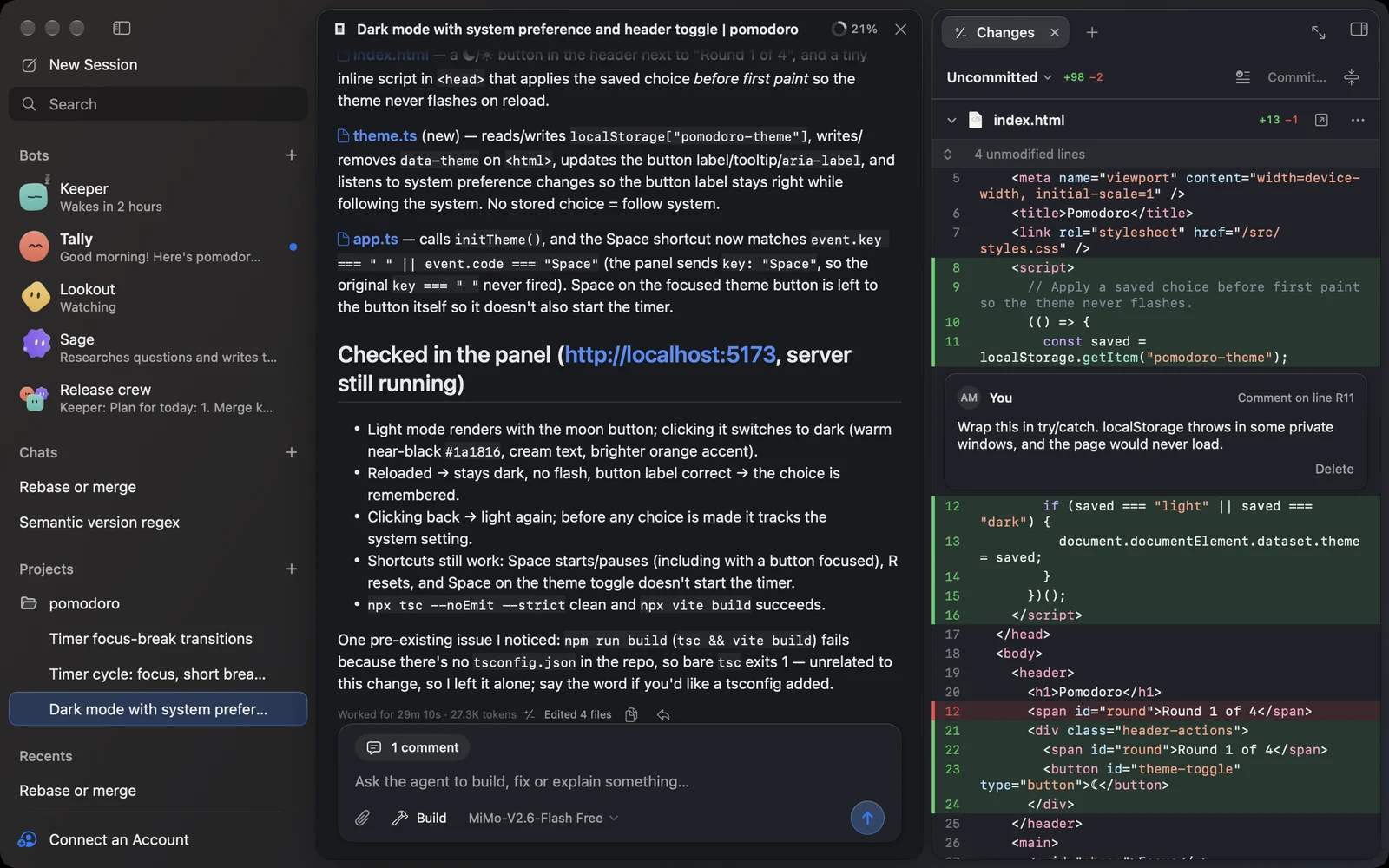Screen dimensions: 1389x868
Task: Add a new tab next to Changes
Action: point(1092,32)
